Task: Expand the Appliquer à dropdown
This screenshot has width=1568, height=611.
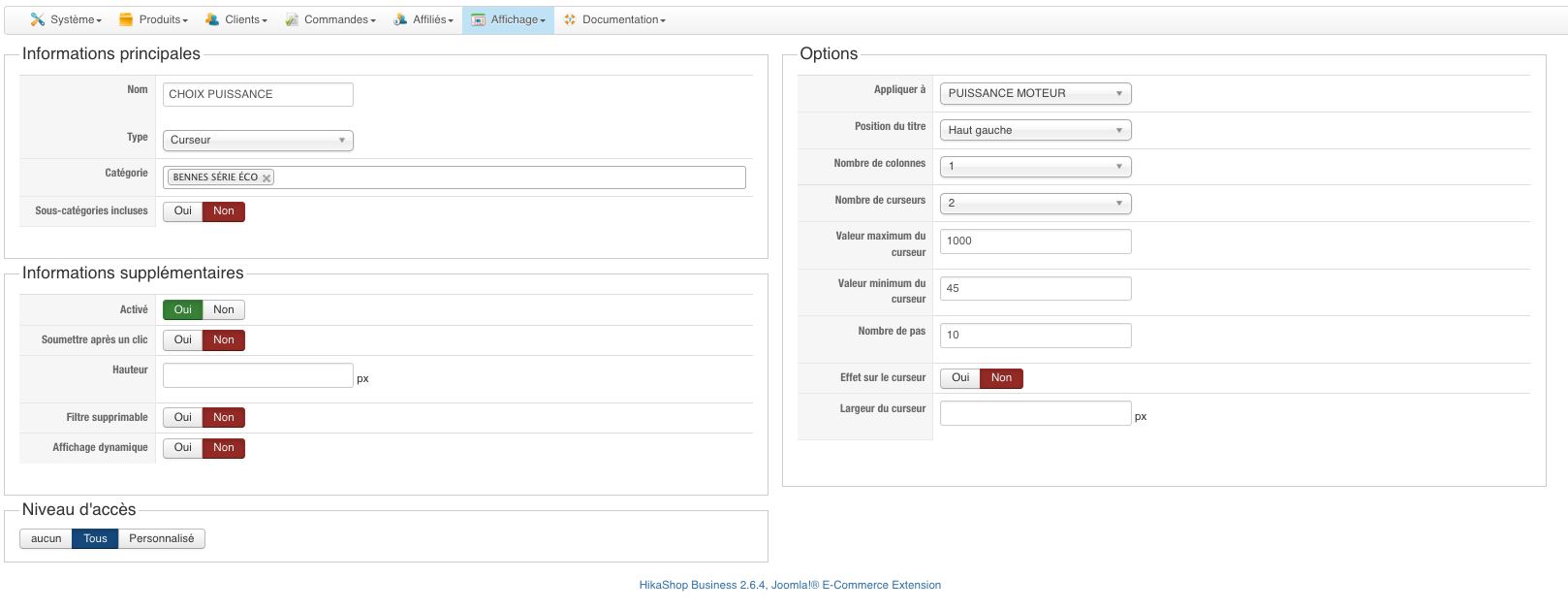Action: click(1035, 94)
